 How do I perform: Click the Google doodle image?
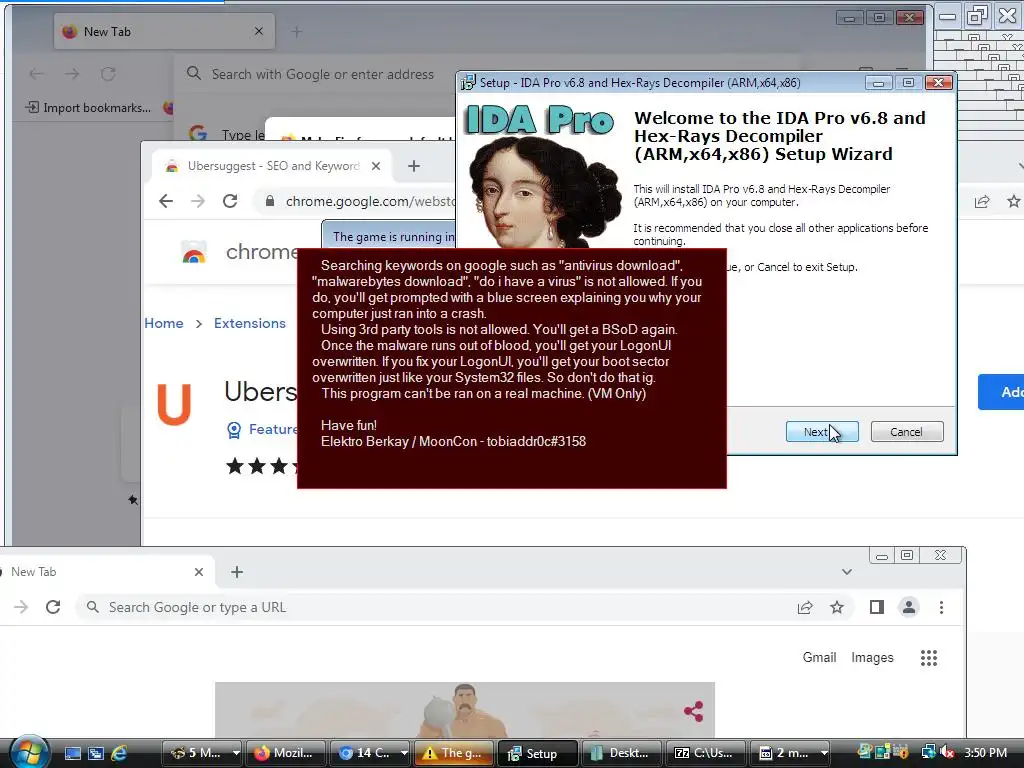[x=464, y=710]
